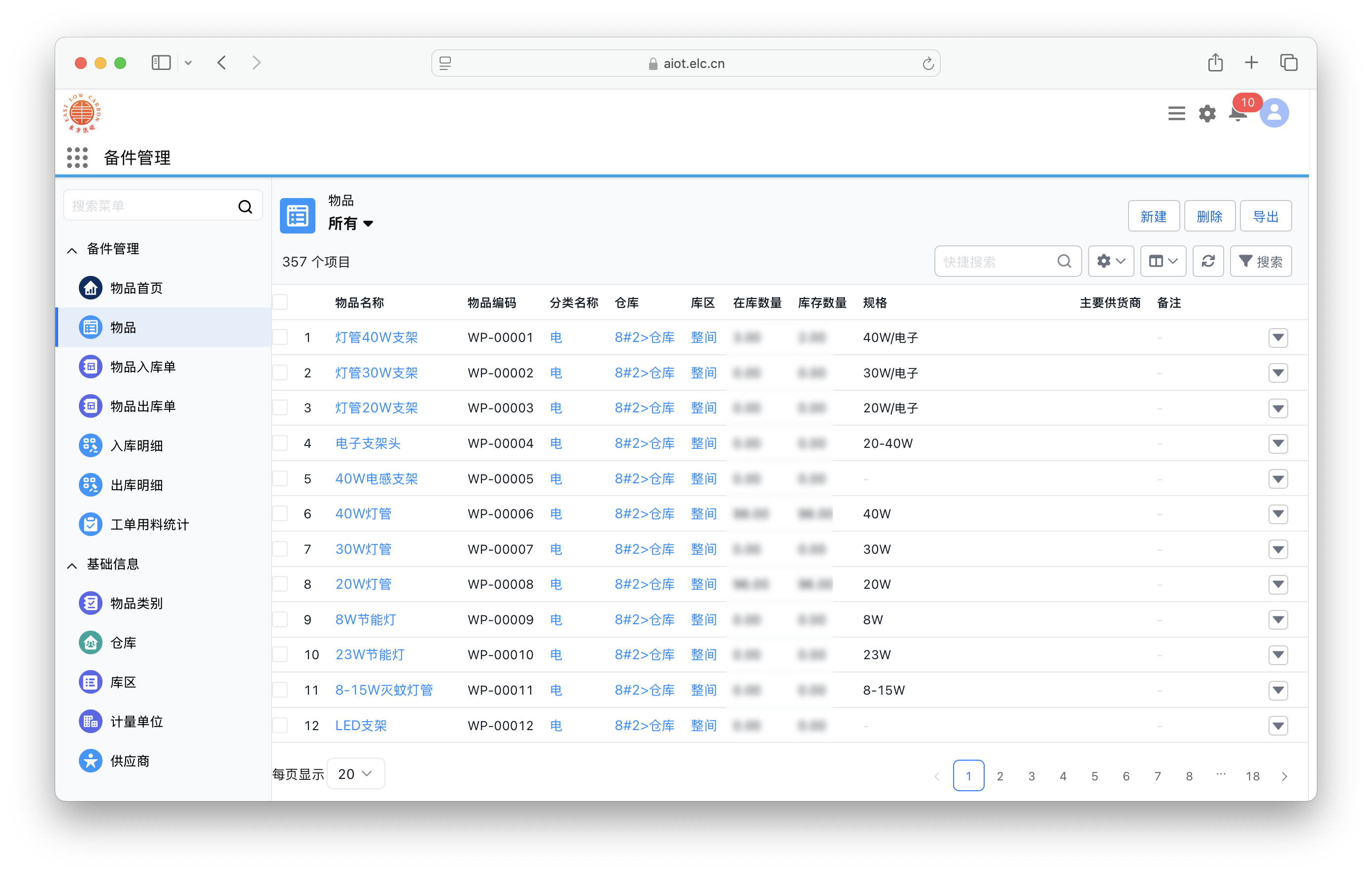Open 仓库 in sidebar

click(x=164, y=642)
